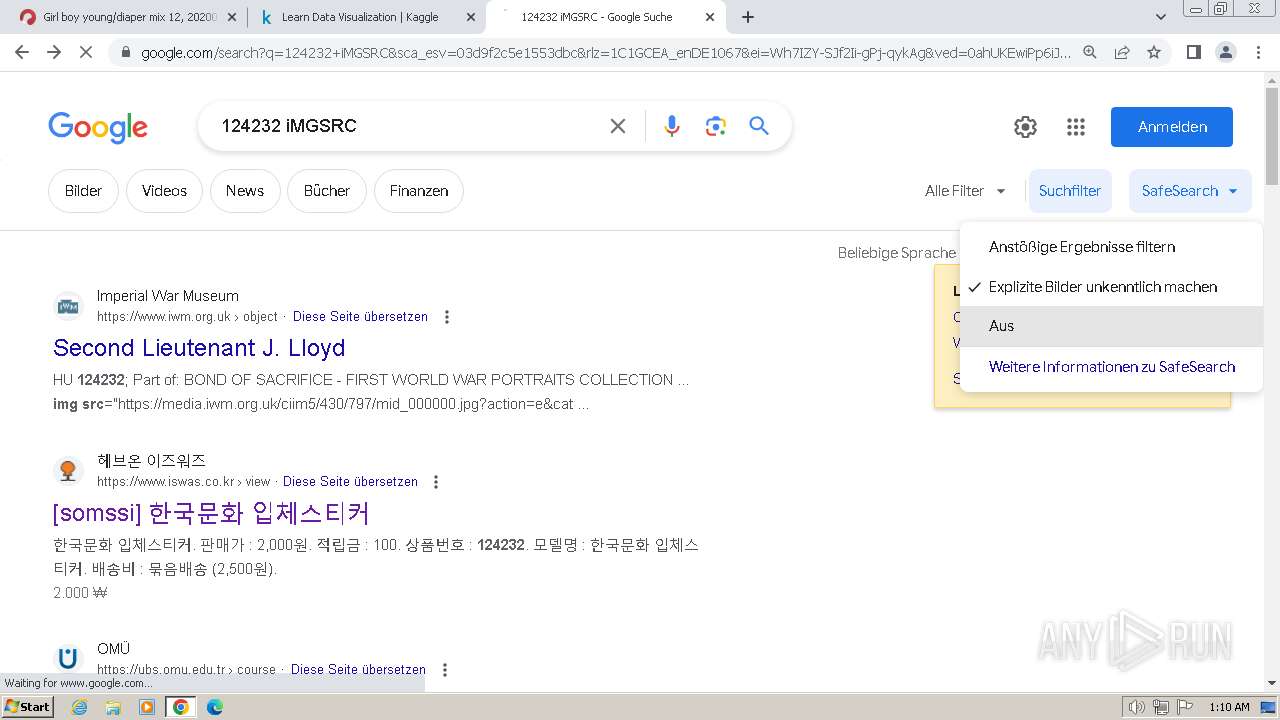Screen dimensions: 1280x720
Task: Expand the SafeSearch dropdown
Action: 1190,191
